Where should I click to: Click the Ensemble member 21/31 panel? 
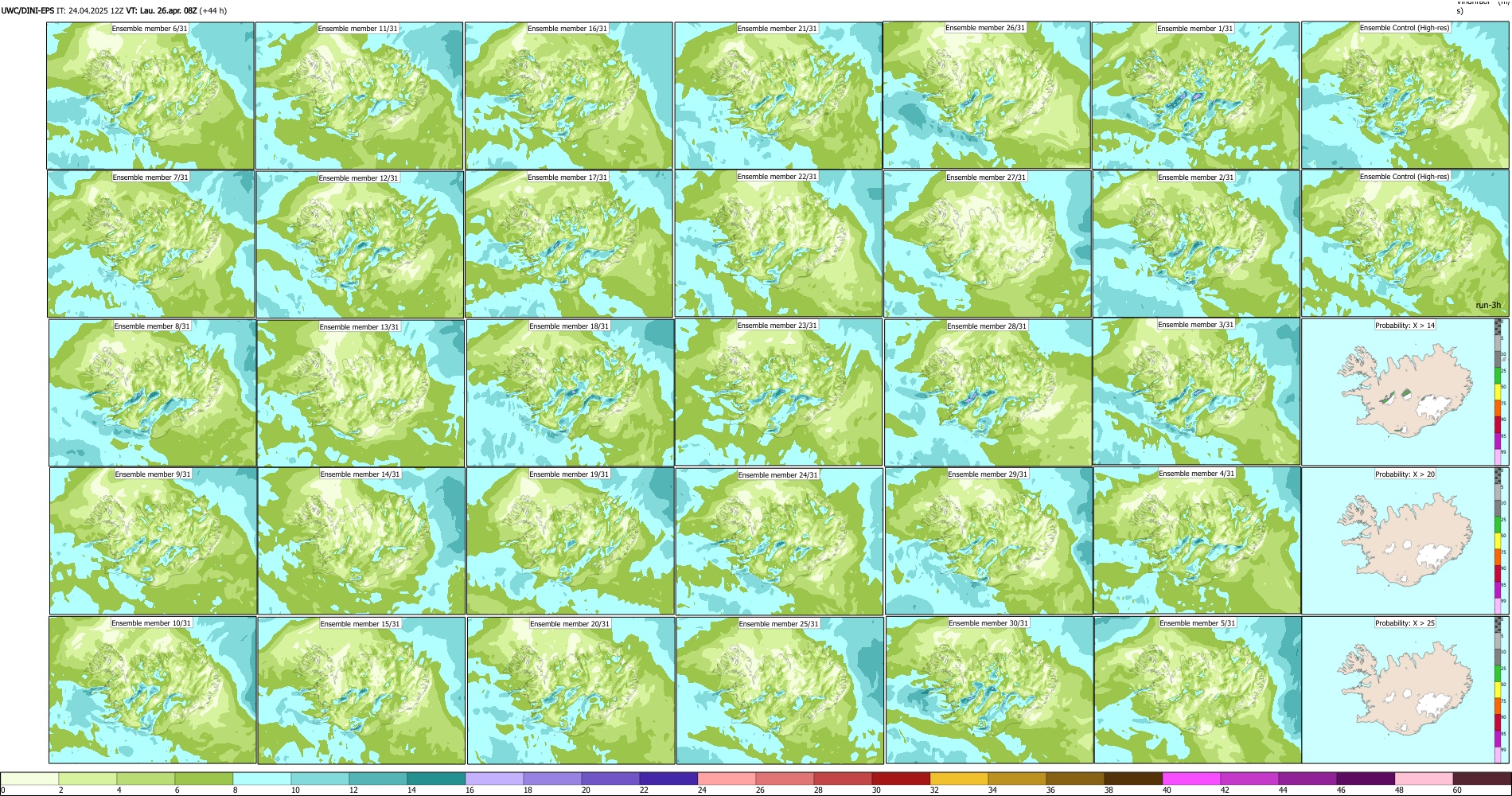click(778, 96)
